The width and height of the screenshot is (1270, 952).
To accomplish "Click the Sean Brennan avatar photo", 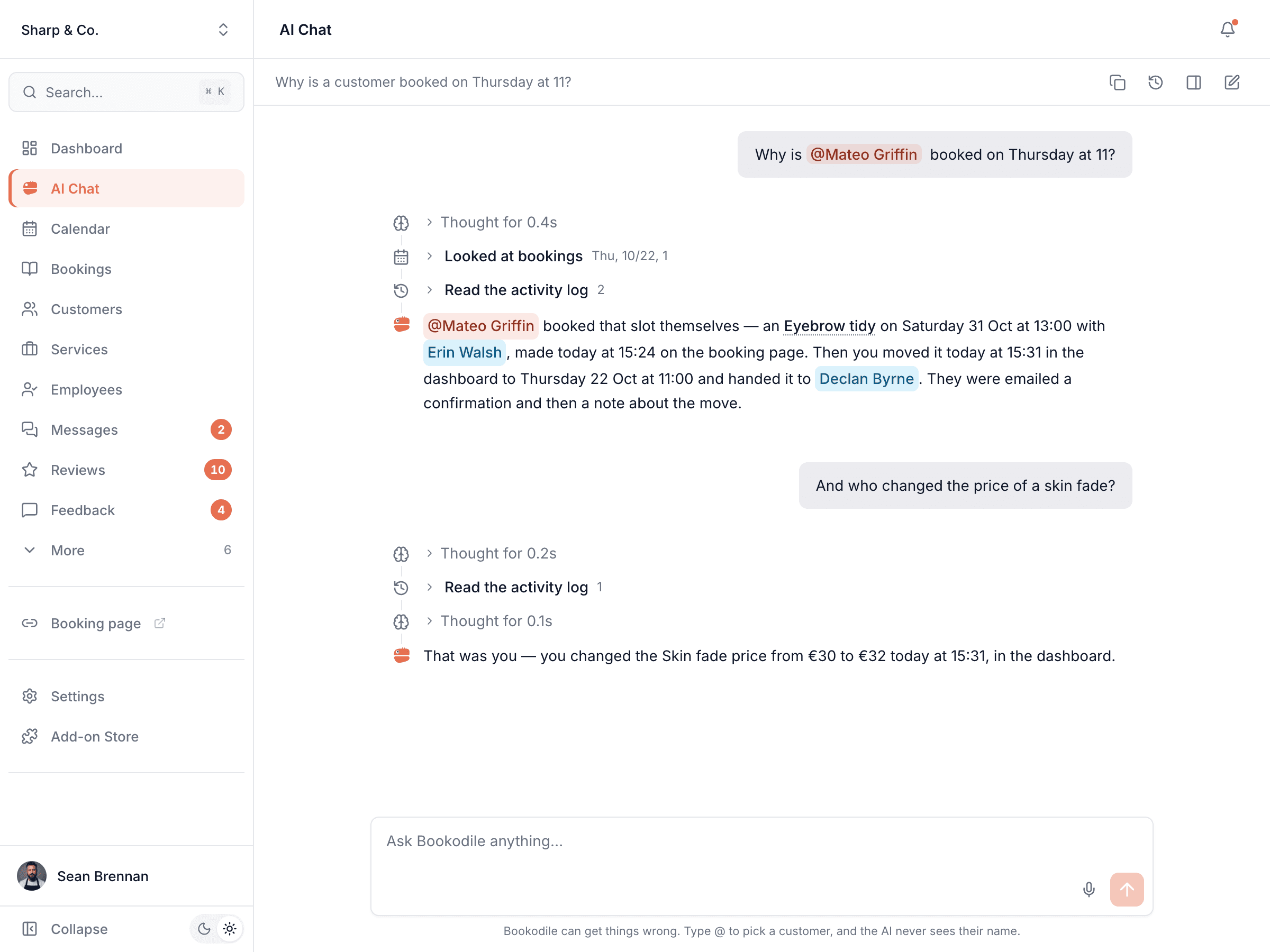I will 32,876.
